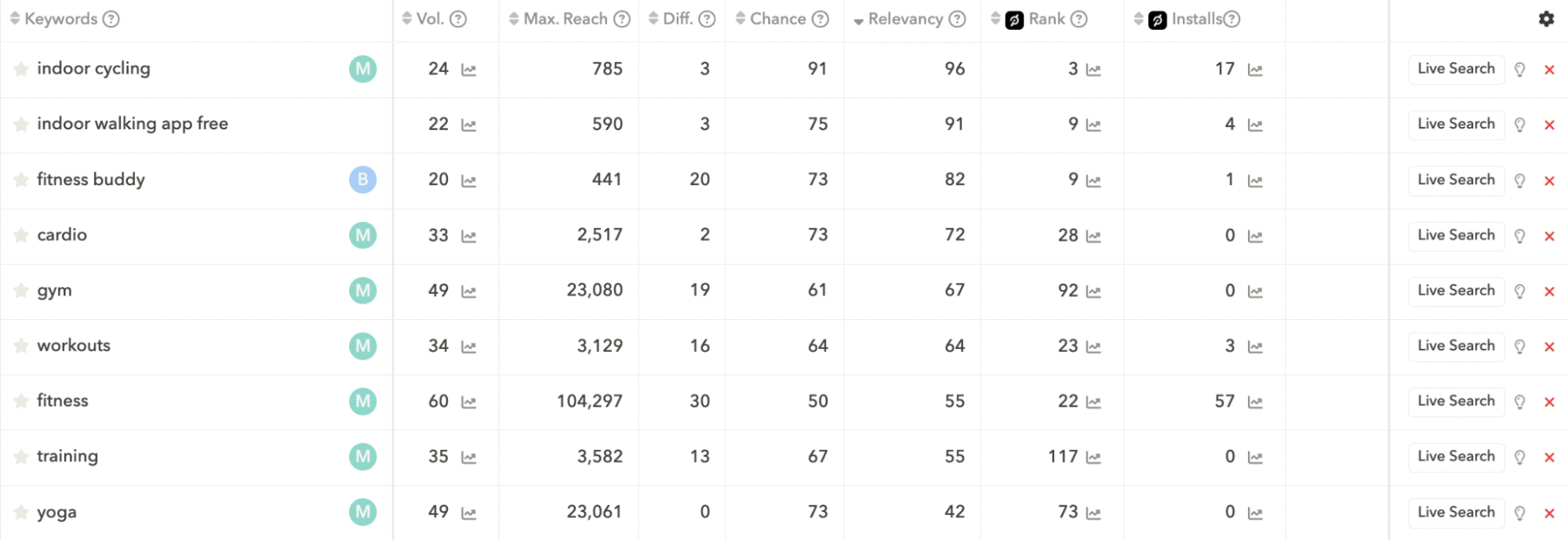This screenshot has height=541, width=1568.
Task: Click the B badge next to fitness buddy
Action: (x=362, y=180)
